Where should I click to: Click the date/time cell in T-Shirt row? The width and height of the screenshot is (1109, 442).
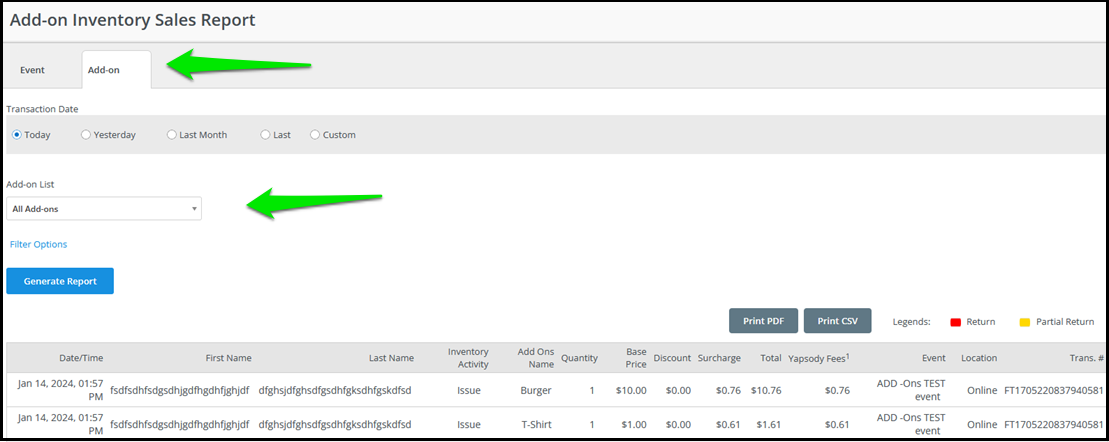pos(60,424)
